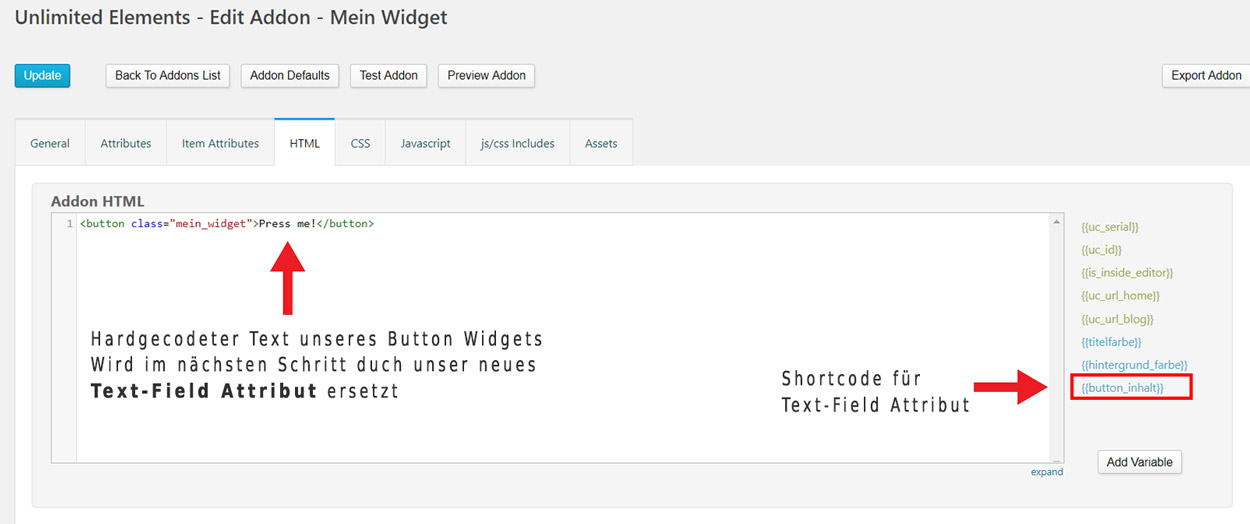Go back to addons list
The image size is (1250, 524).
coord(168,75)
